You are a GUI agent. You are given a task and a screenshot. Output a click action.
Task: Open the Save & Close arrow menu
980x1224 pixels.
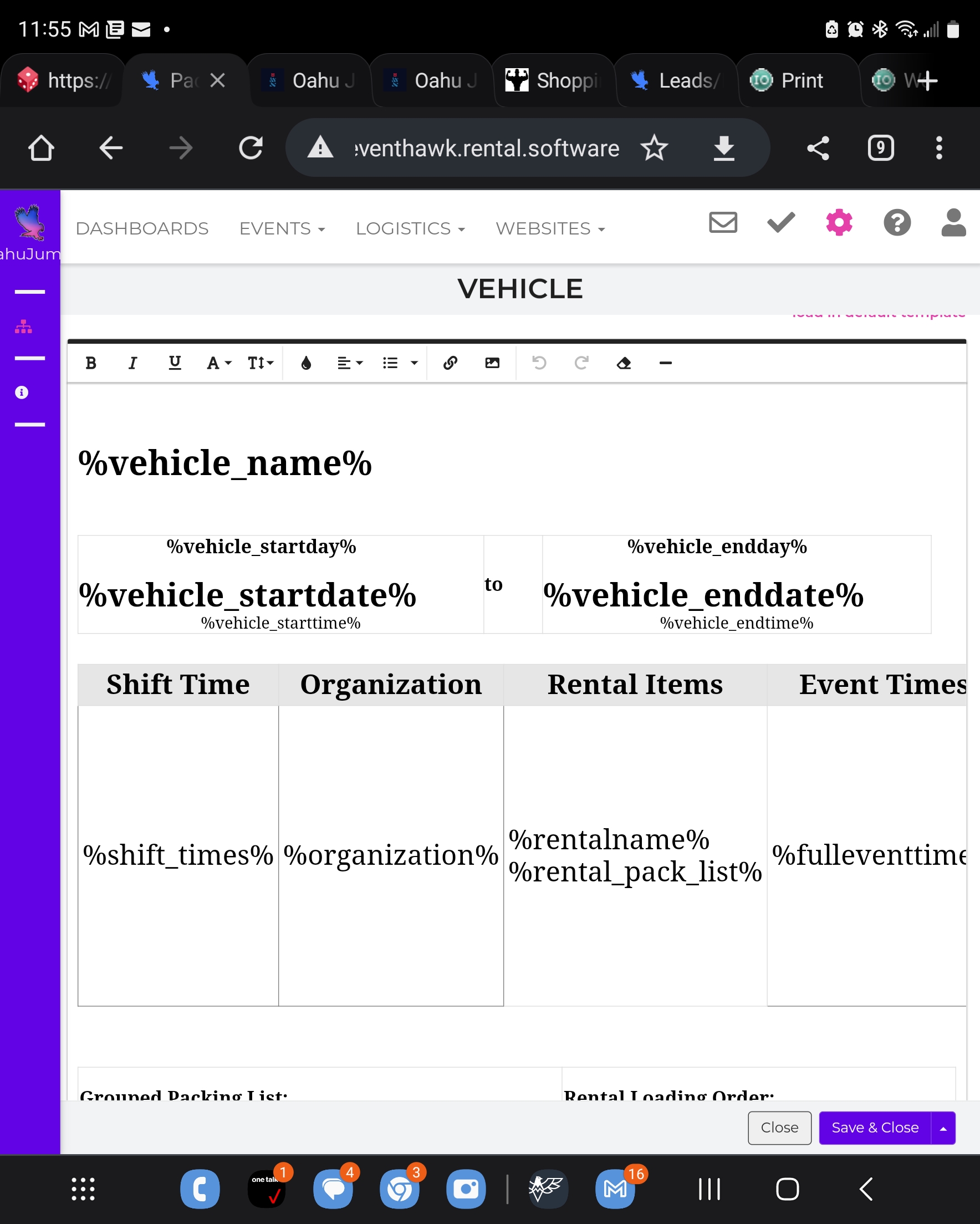pos(943,1128)
